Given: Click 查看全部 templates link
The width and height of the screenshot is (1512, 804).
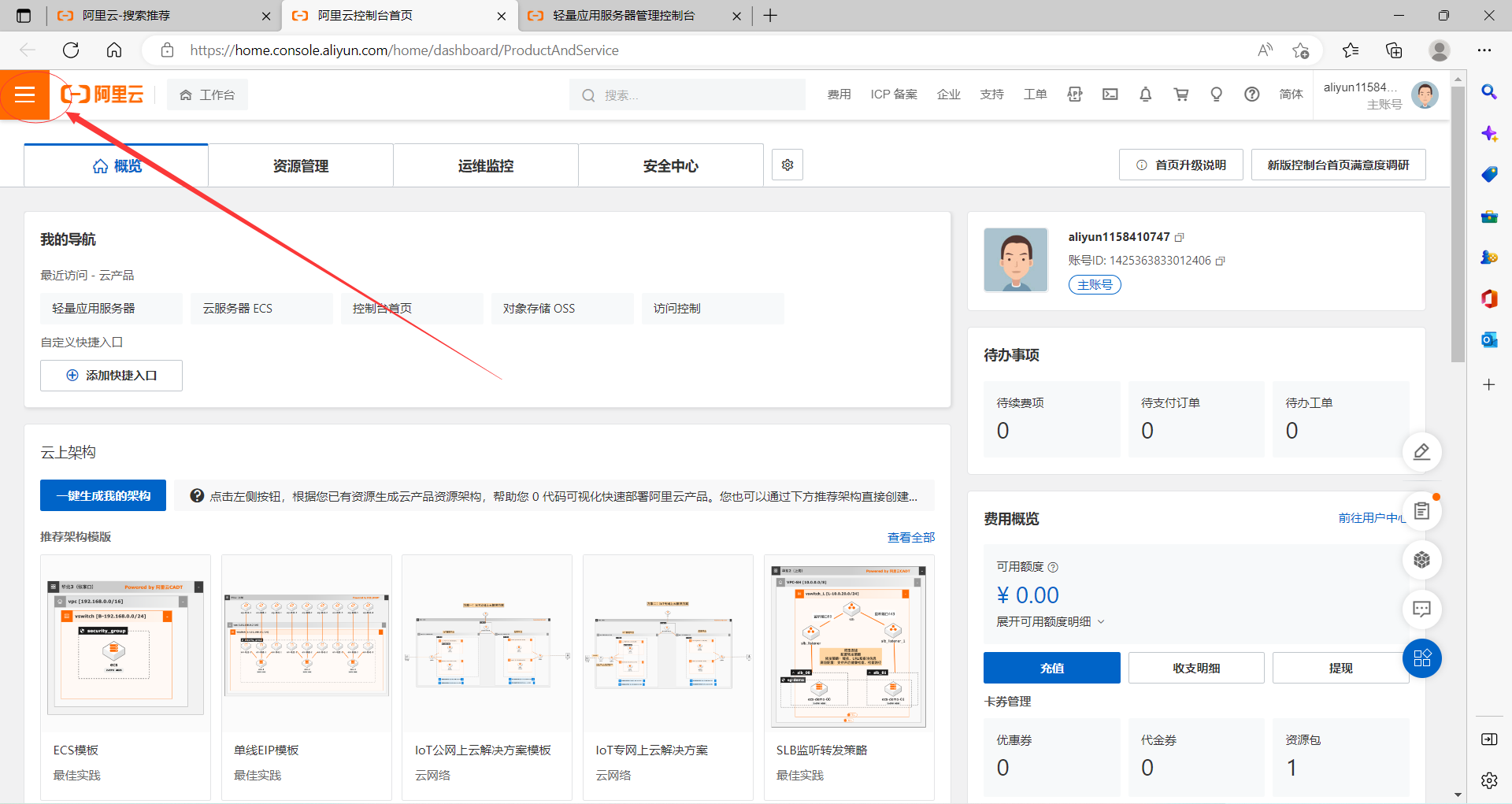Looking at the screenshot, I should pyautogui.click(x=911, y=537).
